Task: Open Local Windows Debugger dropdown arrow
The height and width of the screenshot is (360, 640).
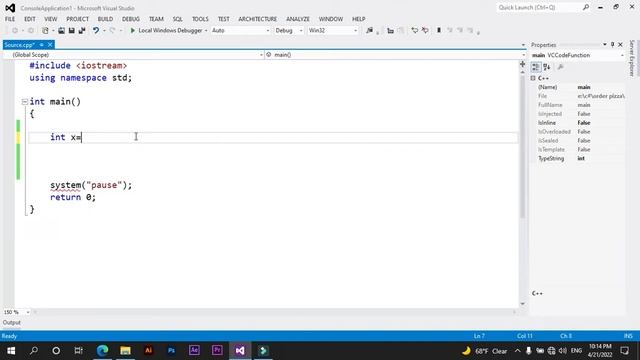Action: pyautogui.click(x=206, y=31)
